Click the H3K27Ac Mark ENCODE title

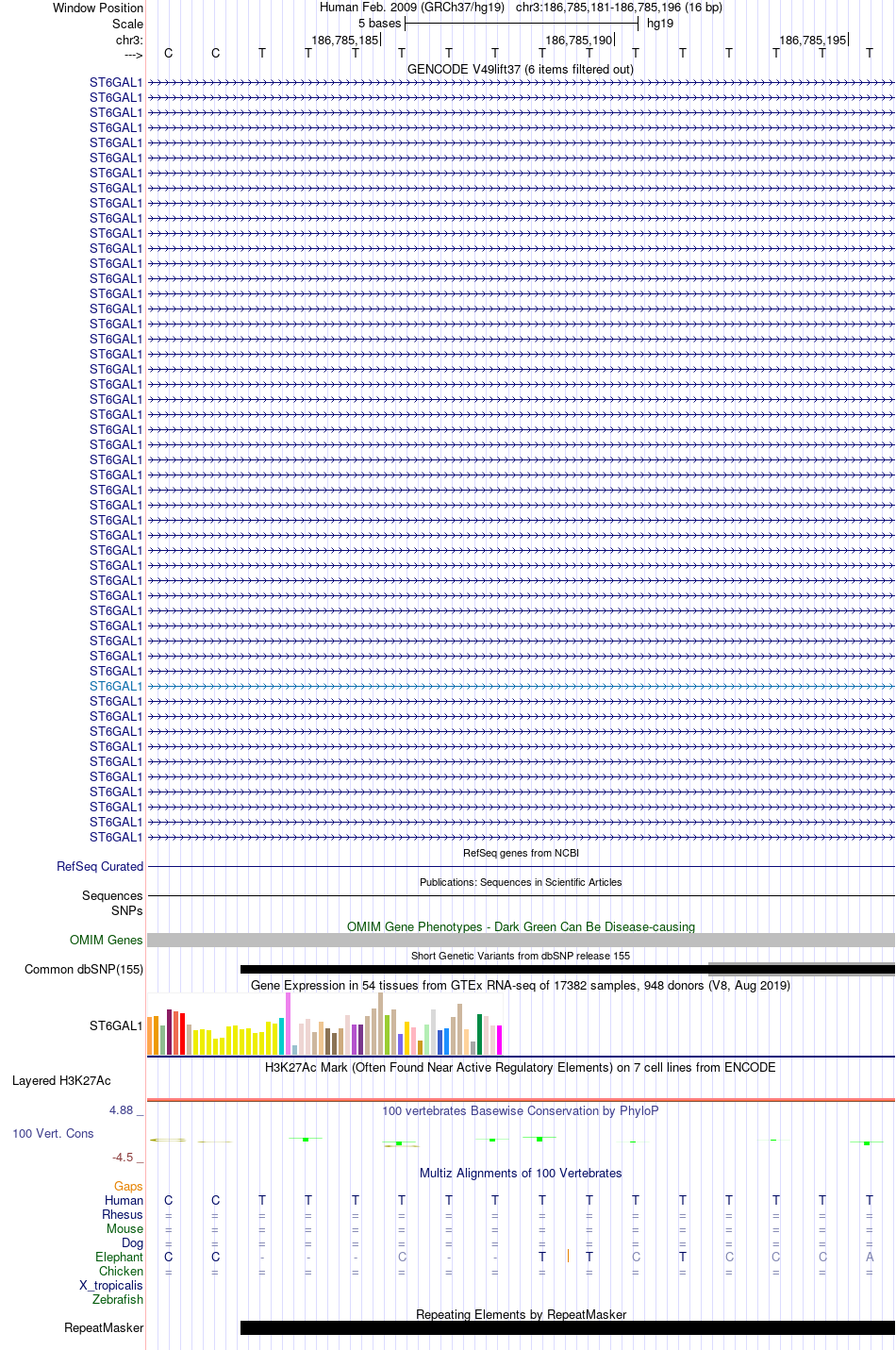coord(521,1067)
